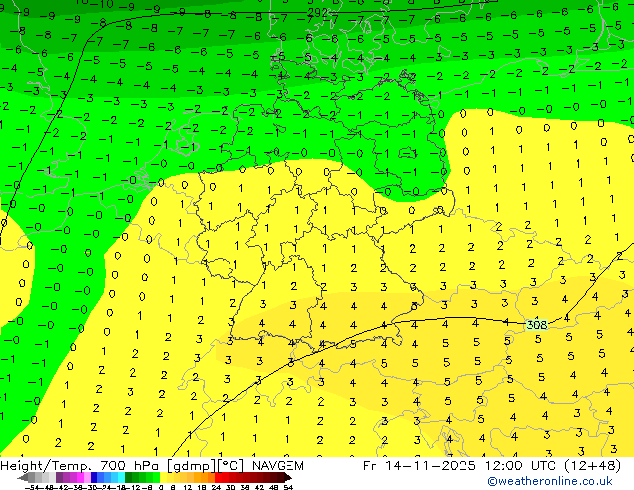Open the weatheronline.co.uk copyright link
Screen dimensions: 634x490
pos(550,482)
